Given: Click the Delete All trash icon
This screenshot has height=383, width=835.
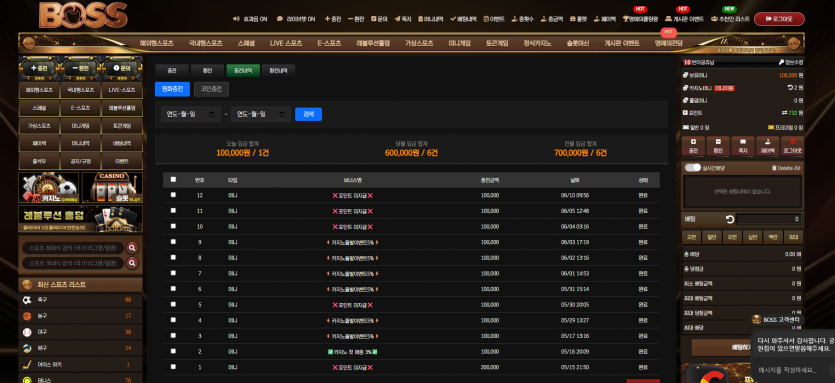Looking at the screenshot, I should 774,168.
